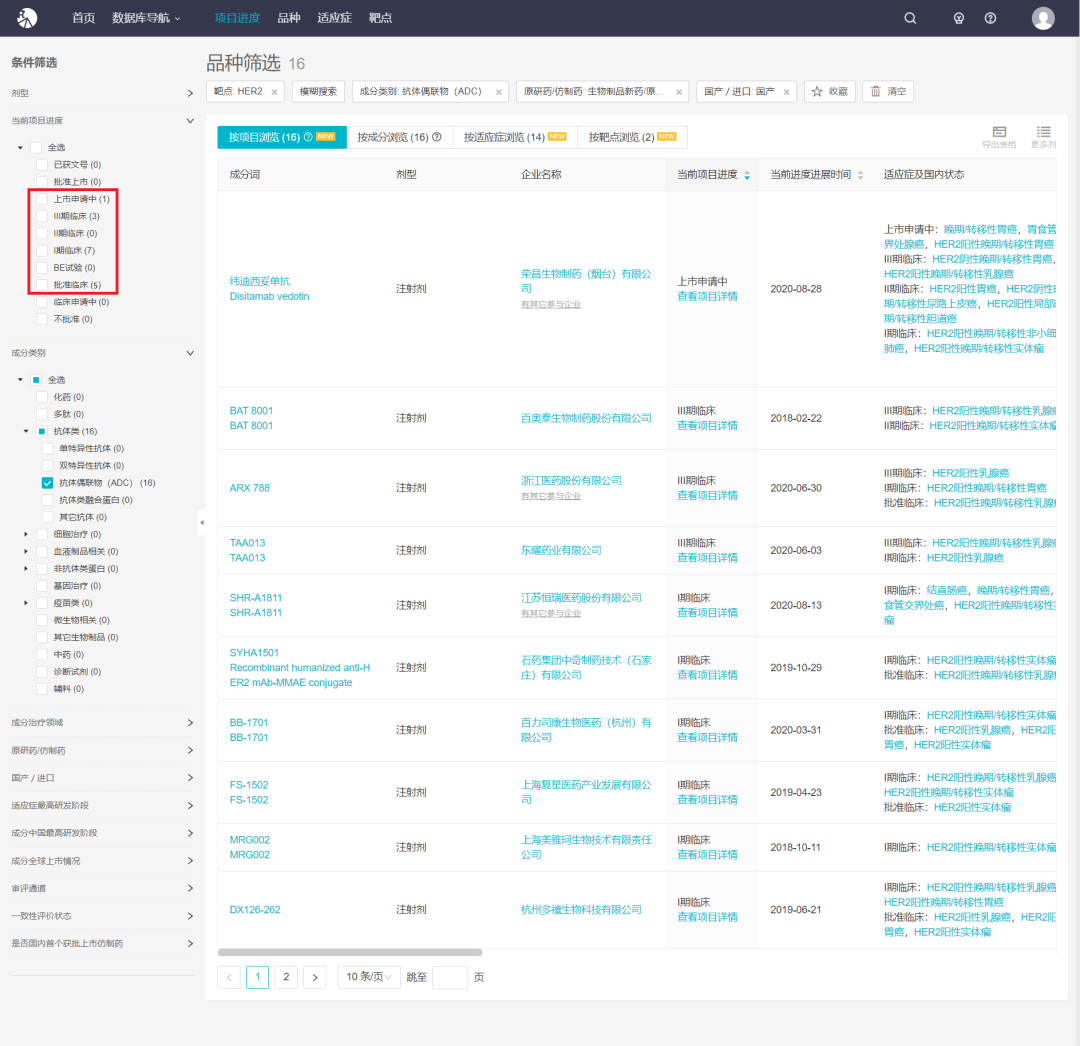The height and width of the screenshot is (1046, 1080).
Task: Click the 清空 trash button
Action: point(888,92)
